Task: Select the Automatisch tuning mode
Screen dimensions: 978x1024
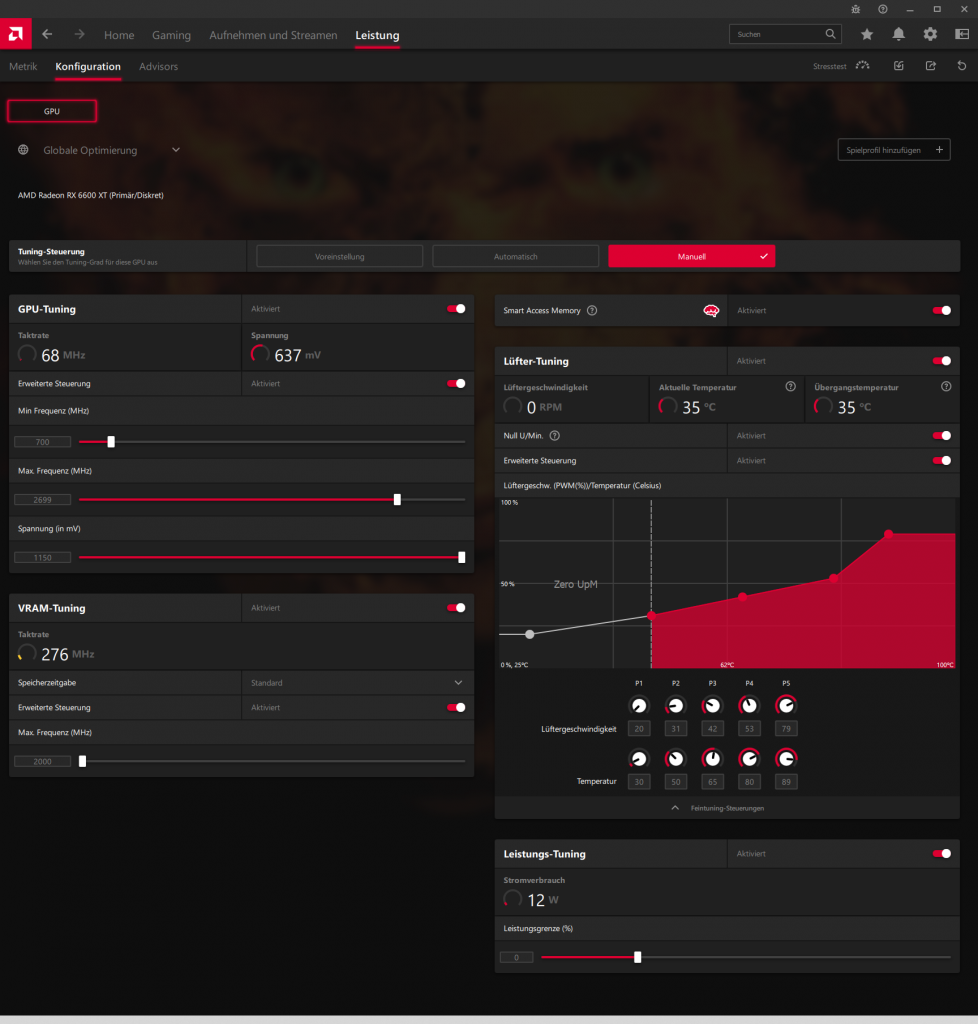Action: click(x=515, y=256)
